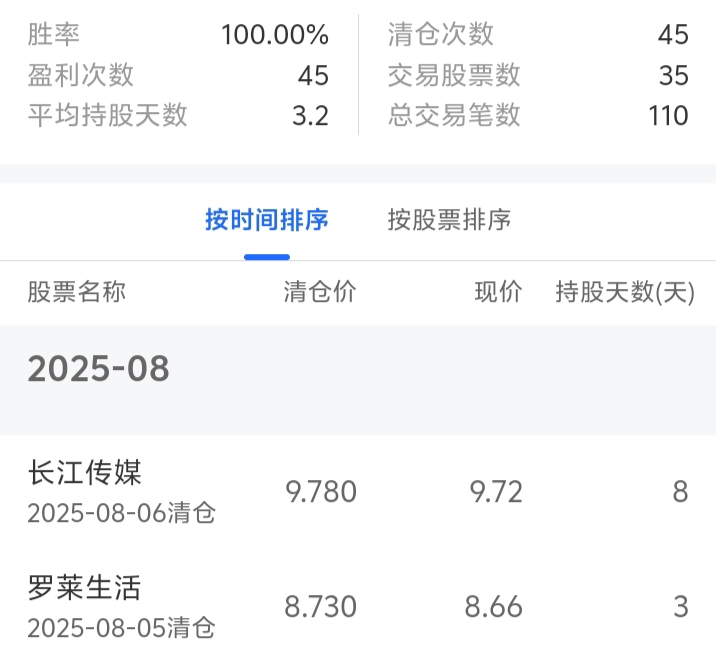This screenshot has height=656, width=716.
Task: Select the 股票名称 column header
Action: [x=76, y=292]
